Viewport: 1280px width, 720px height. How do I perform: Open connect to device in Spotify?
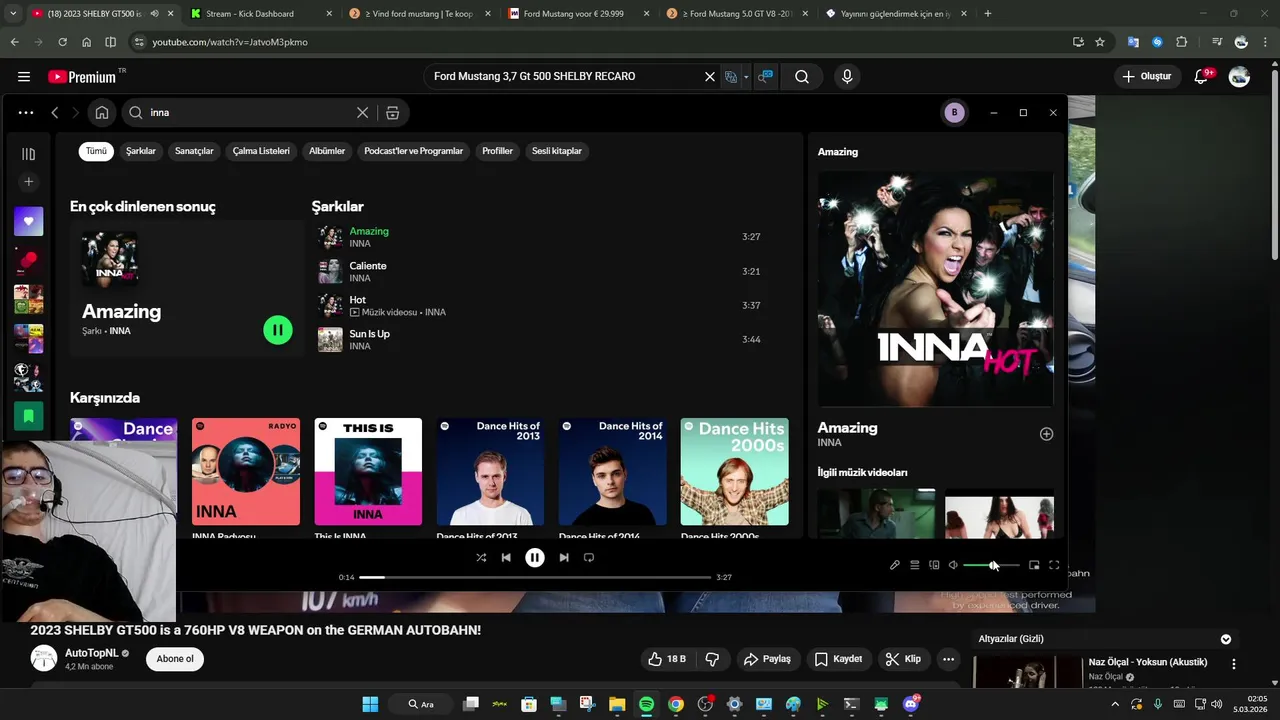click(934, 565)
